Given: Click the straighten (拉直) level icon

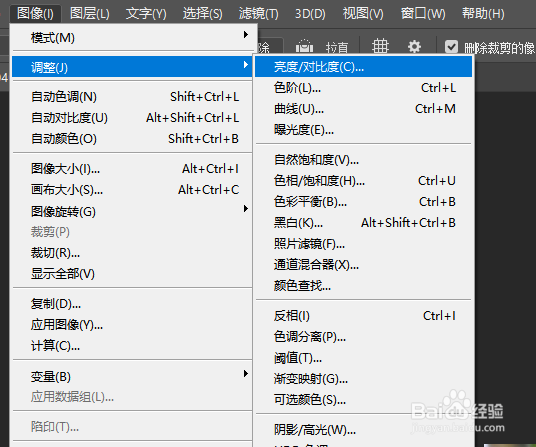Looking at the screenshot, I should pos(304,46).
